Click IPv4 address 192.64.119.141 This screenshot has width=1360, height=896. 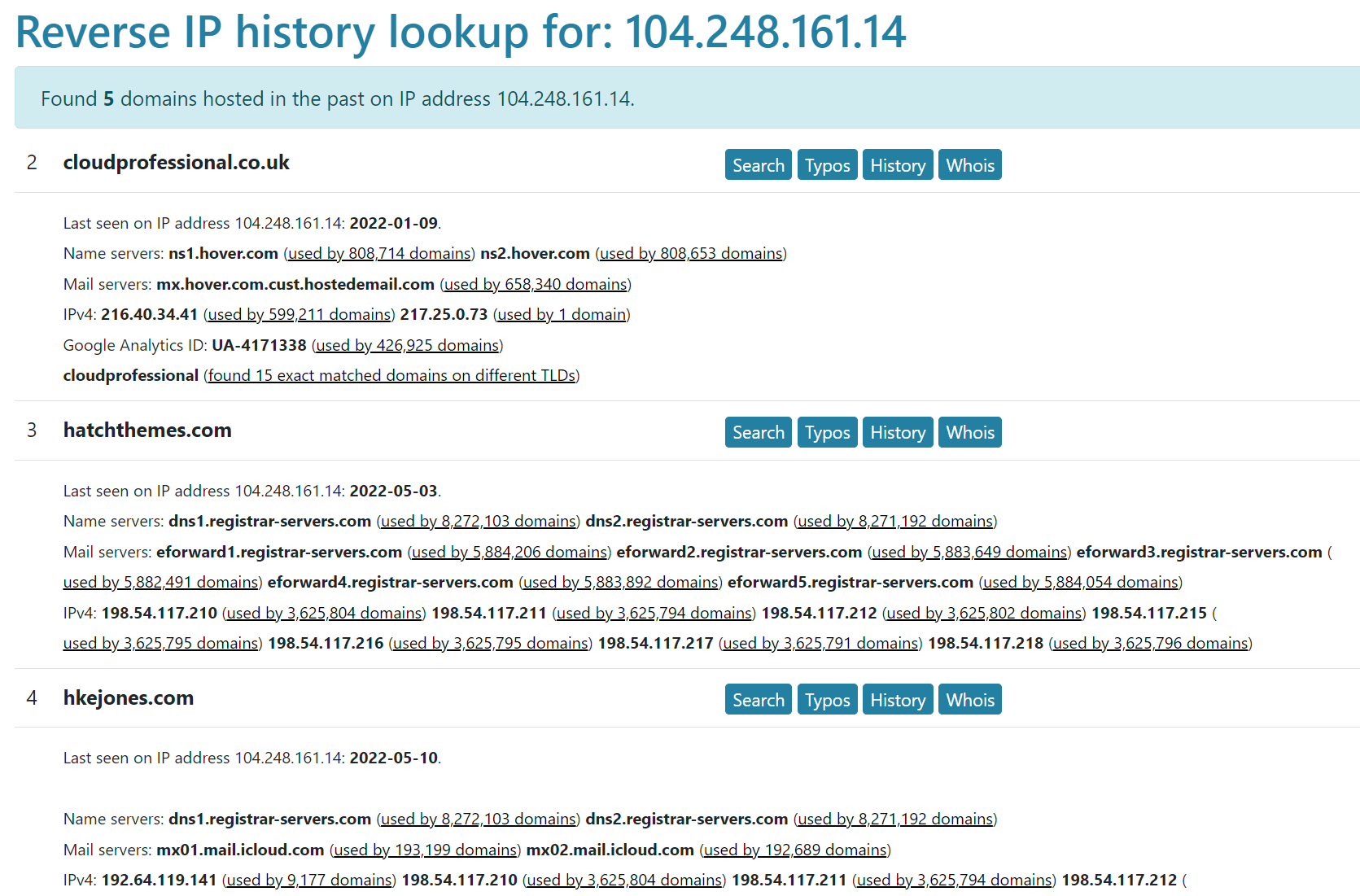click(159, 880)
